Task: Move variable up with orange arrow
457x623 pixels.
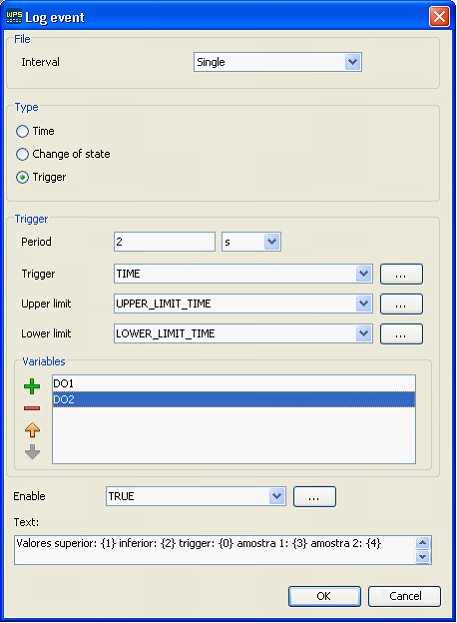Action: click(x=32, y=430)
